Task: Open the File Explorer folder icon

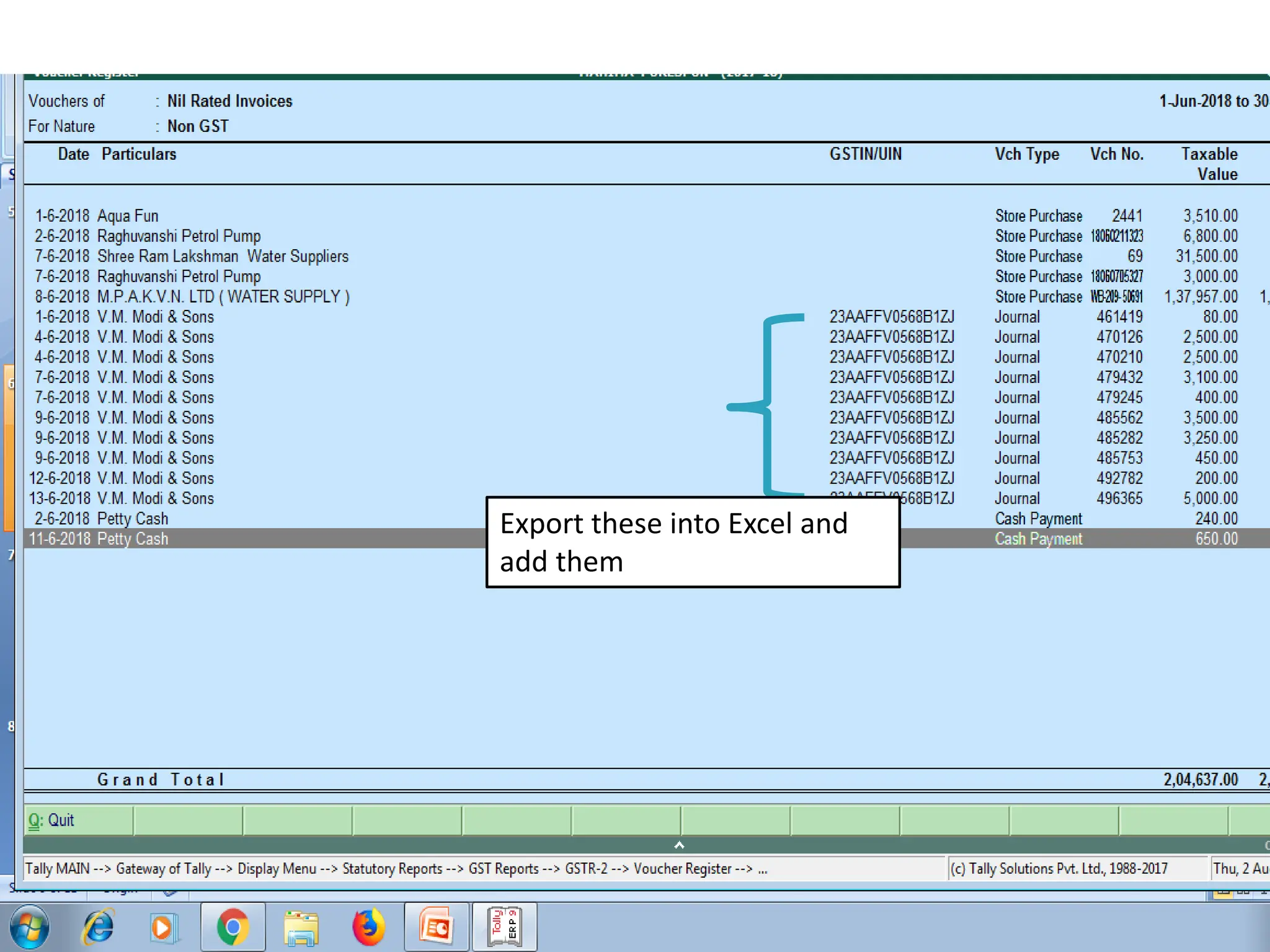Action: (x=301, y=928)
